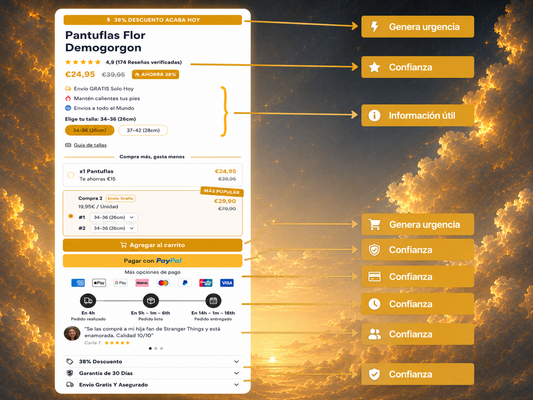This screenshot has width=533, height=400.
Task: Click the Google Pay icon
Action: [x=121, y=283]
